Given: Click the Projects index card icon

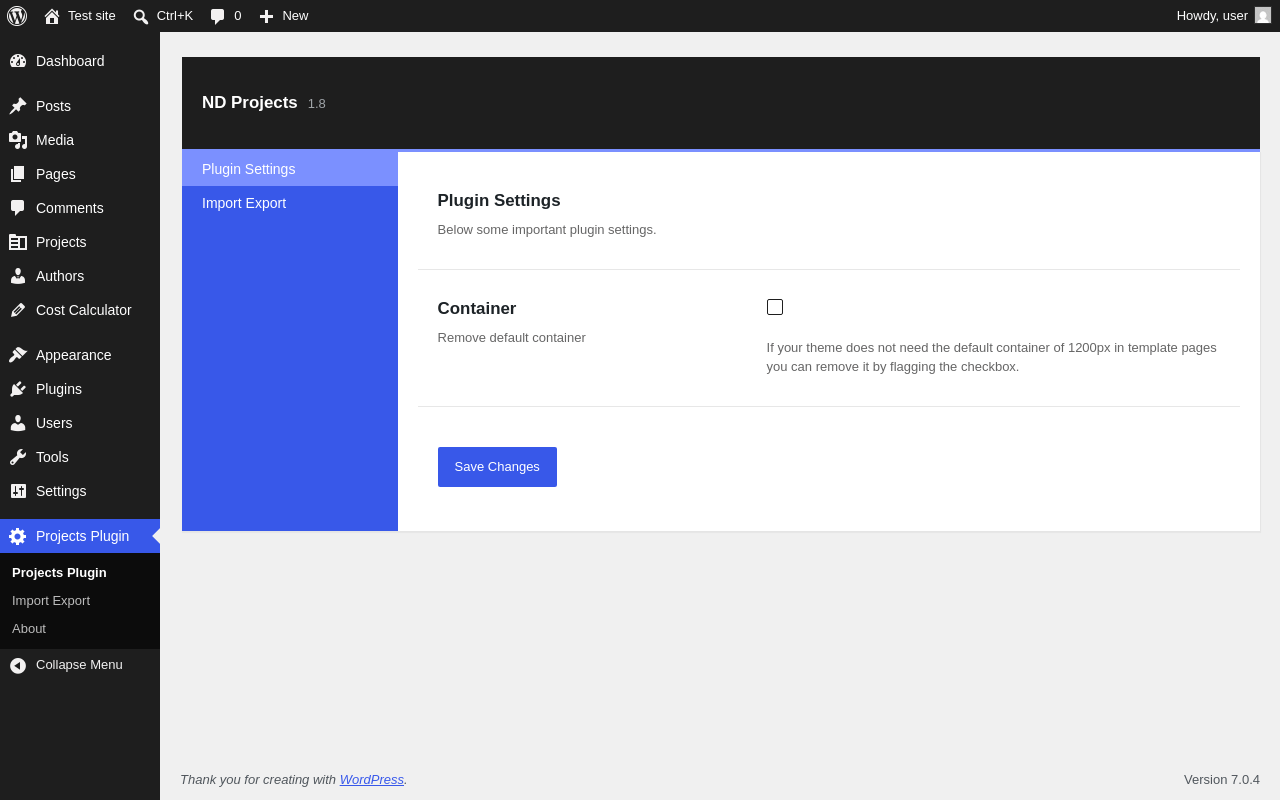Looking at the screenshot, I should click(18, 242).
